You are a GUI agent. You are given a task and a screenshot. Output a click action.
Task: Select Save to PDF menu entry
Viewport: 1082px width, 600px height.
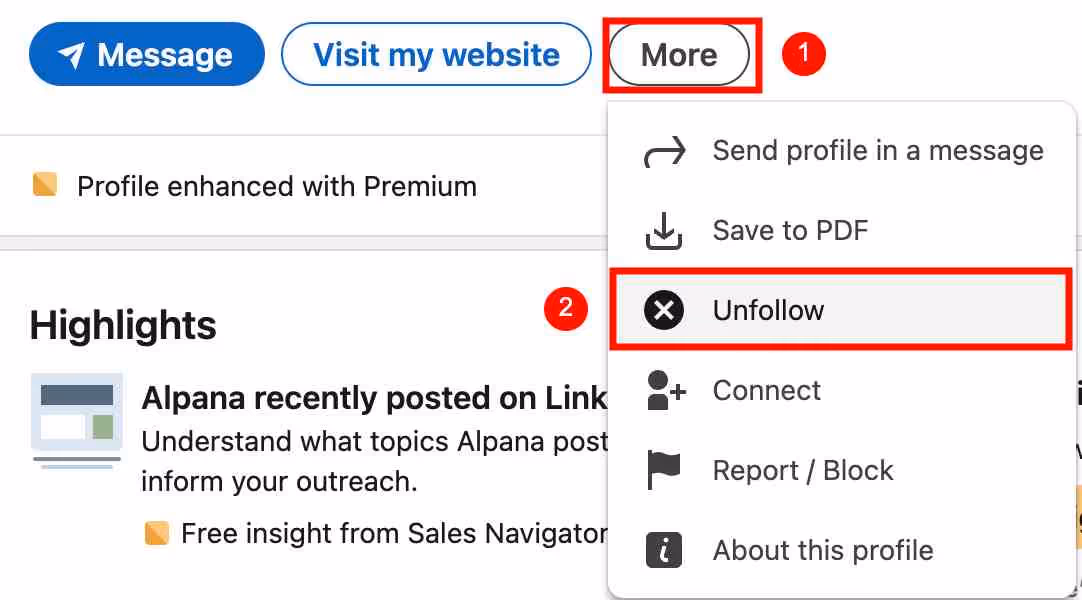click(790, 230)
